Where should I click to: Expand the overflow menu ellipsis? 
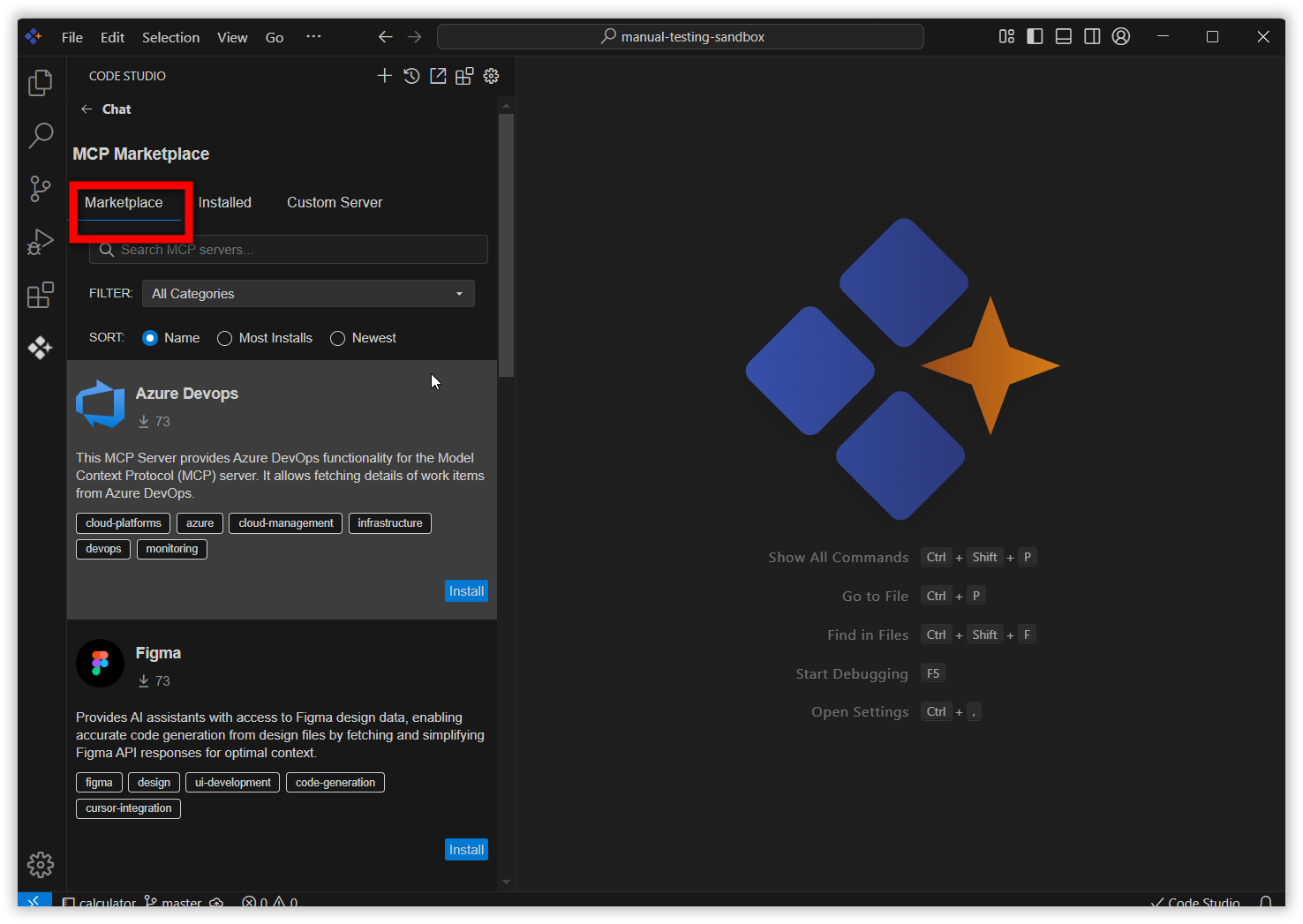point(313,37)
